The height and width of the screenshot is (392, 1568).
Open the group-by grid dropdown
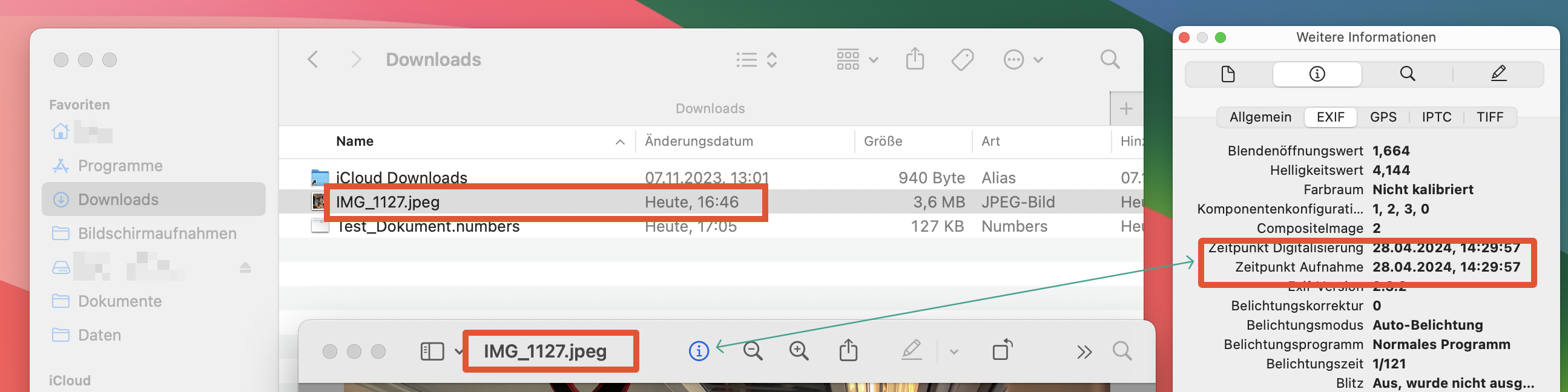857,60
